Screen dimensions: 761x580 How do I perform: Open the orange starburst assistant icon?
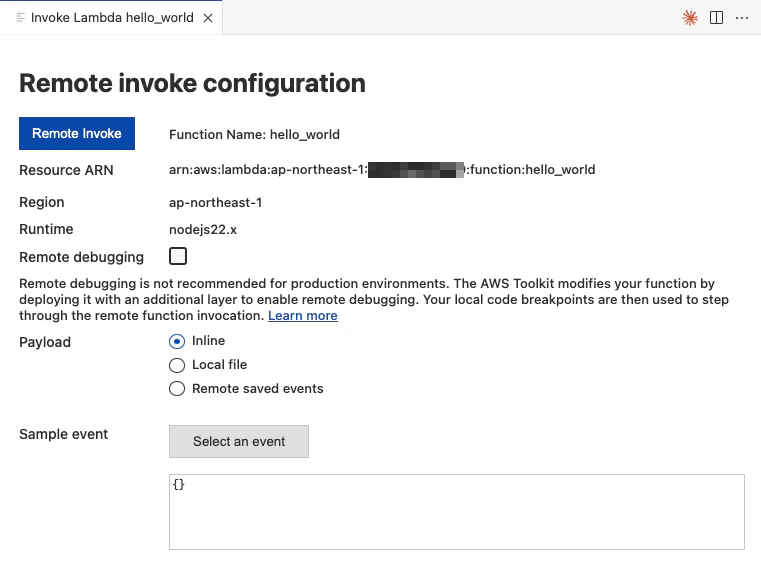click(x=690, y=18)
